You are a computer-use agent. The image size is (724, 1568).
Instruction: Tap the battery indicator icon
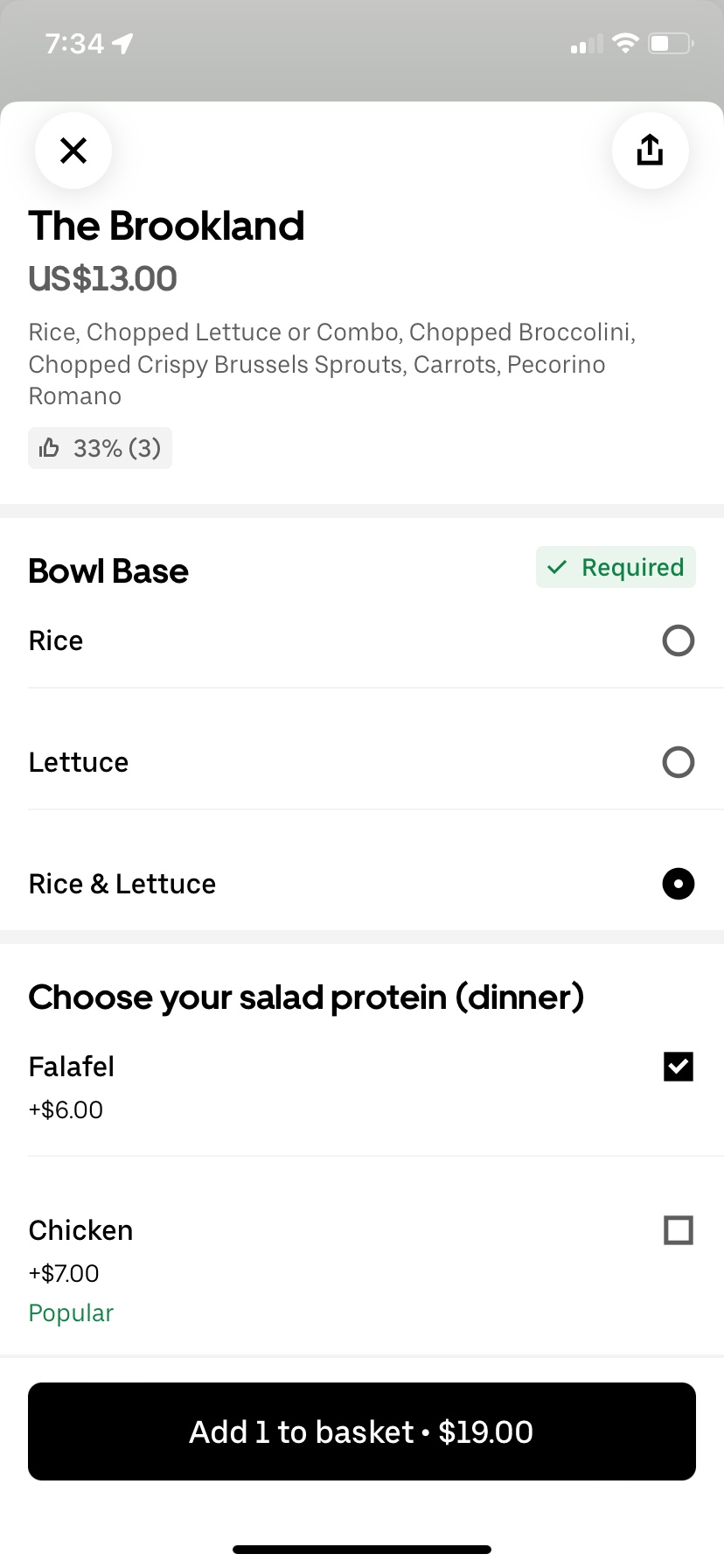click(x=671, y=43)
